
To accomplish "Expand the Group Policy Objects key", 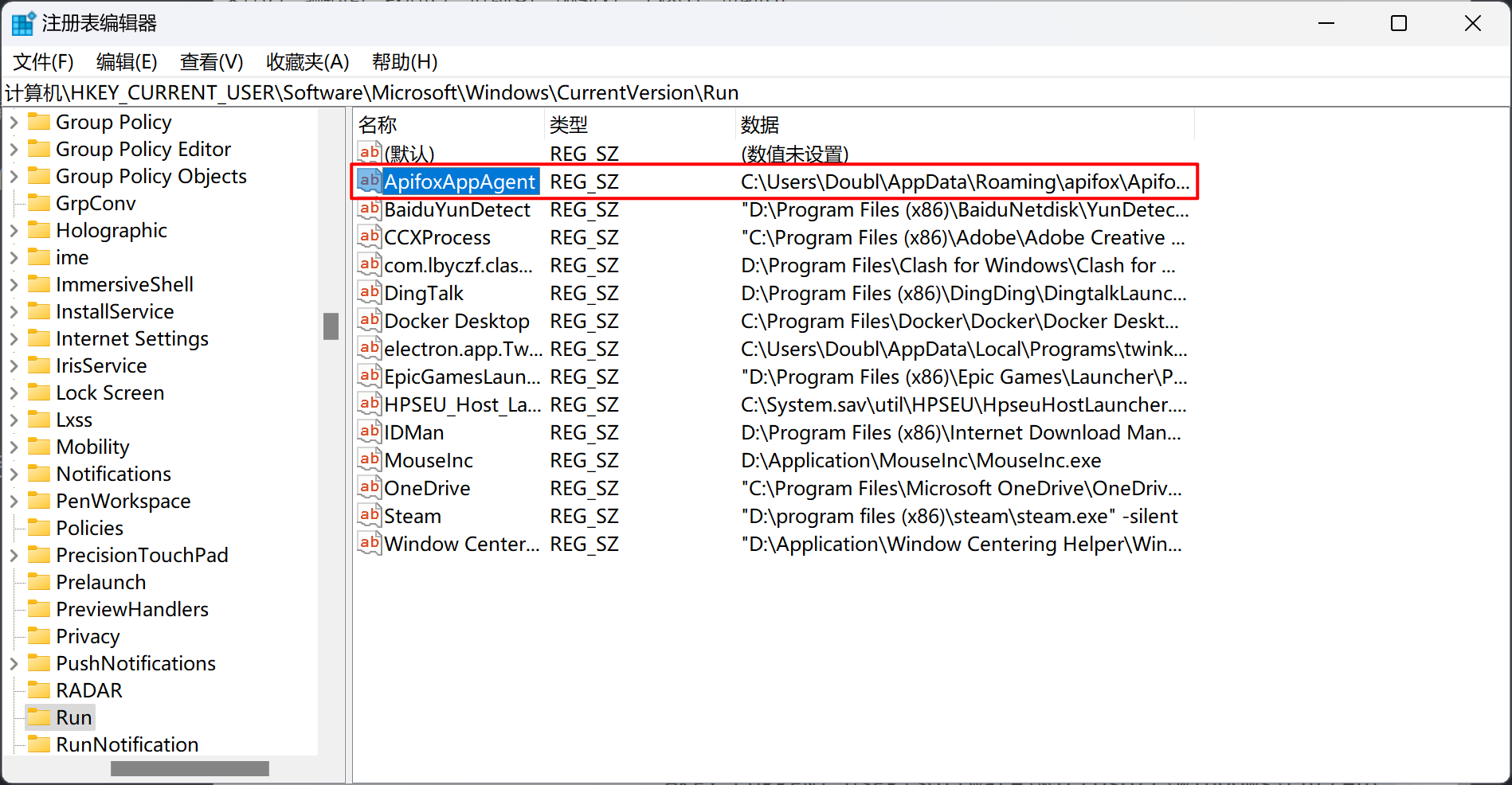I will point(14,177).
